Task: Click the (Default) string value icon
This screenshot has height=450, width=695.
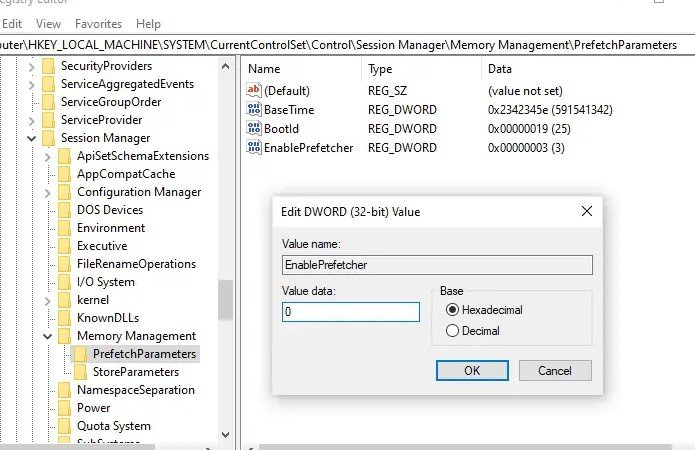Action: (253, 90)
